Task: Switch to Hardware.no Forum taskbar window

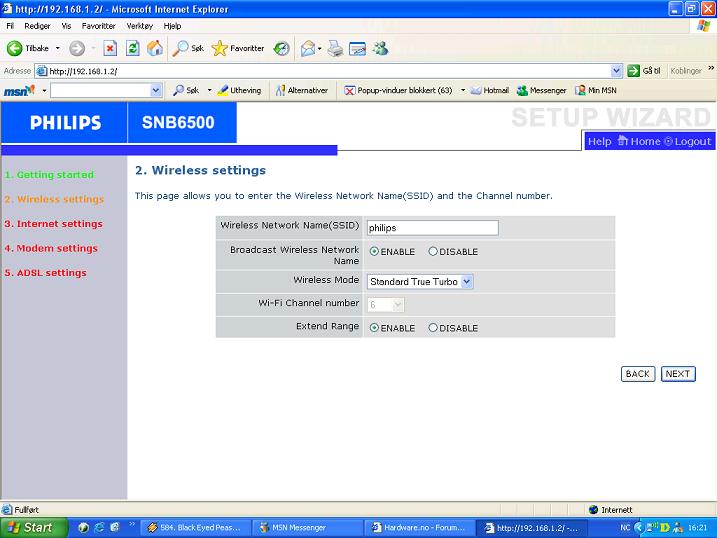Action: click(418, 527)
